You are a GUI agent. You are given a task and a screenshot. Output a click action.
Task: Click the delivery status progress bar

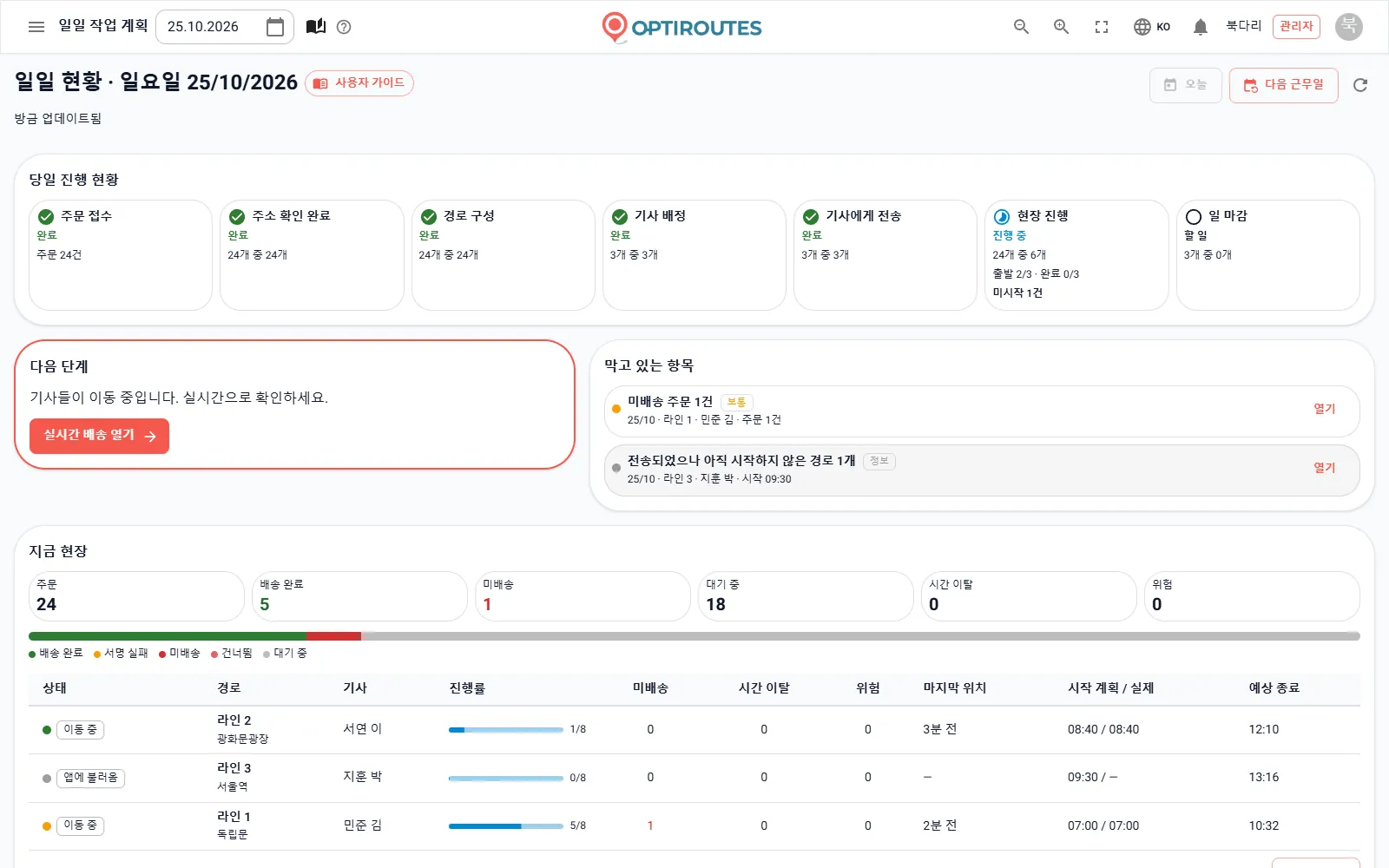[x=694, y=636]
